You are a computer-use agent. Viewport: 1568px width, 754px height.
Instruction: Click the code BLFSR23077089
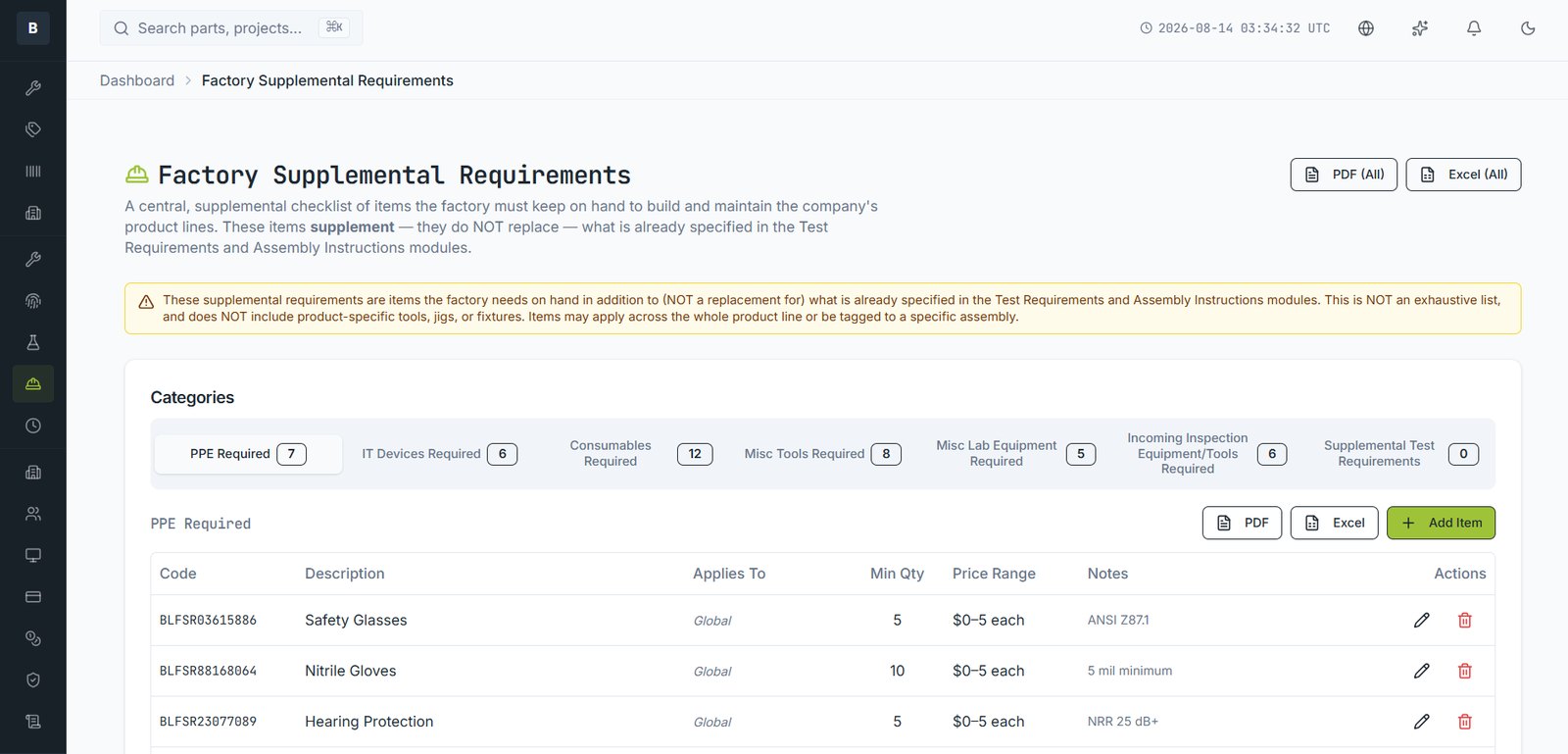coord(208,722)
